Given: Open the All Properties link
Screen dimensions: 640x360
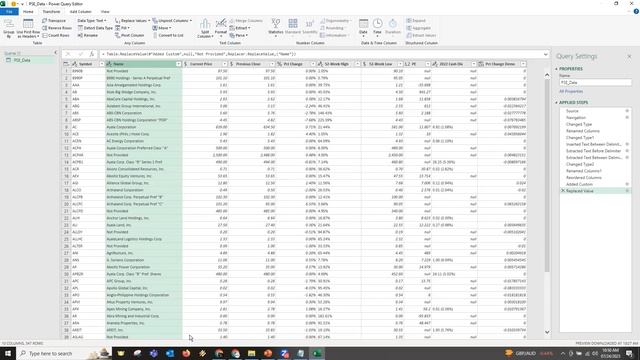Looking at the screenshot, I should point(571,91).
